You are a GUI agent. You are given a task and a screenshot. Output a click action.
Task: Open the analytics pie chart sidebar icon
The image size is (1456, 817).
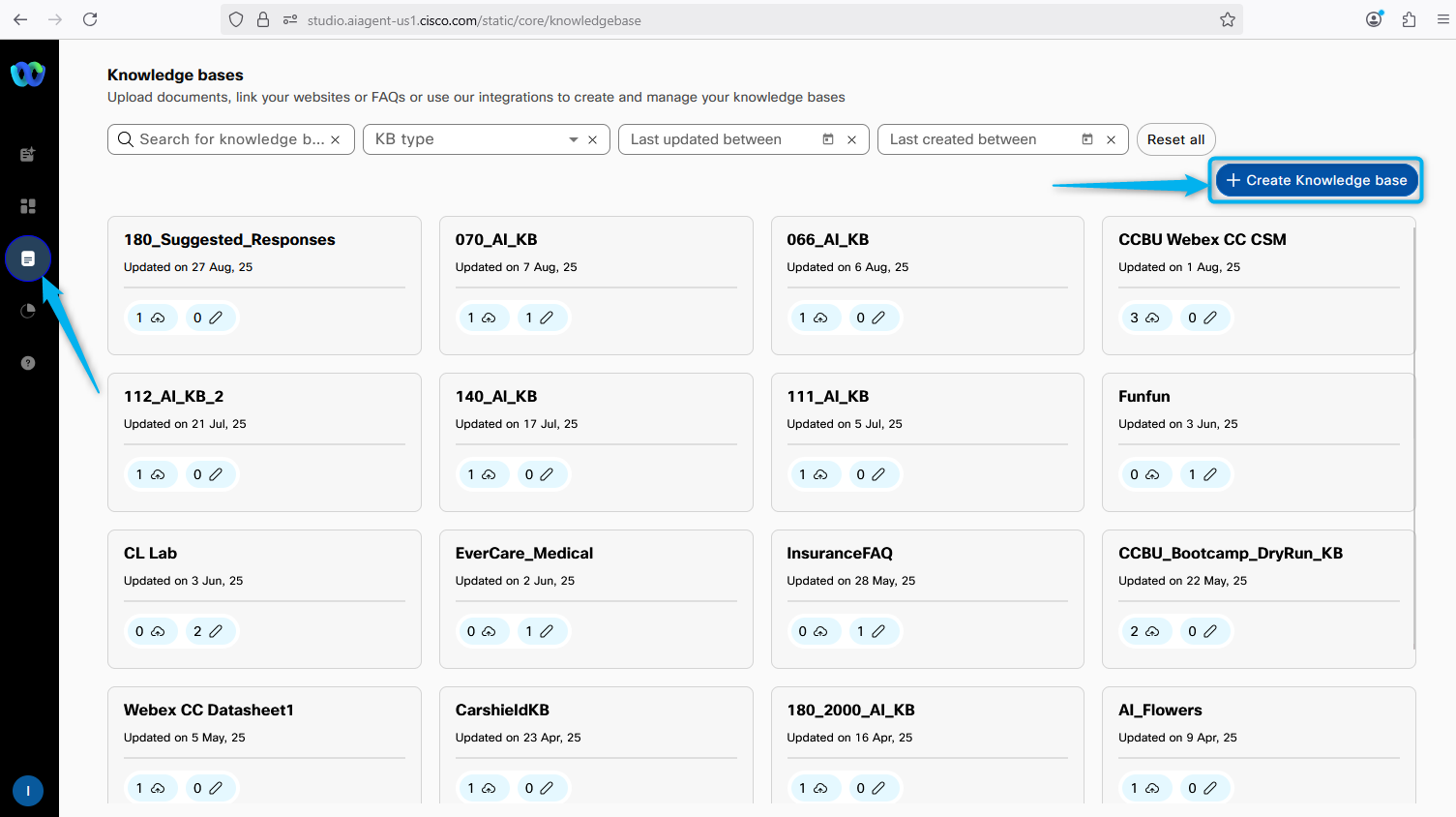[28, 311]
